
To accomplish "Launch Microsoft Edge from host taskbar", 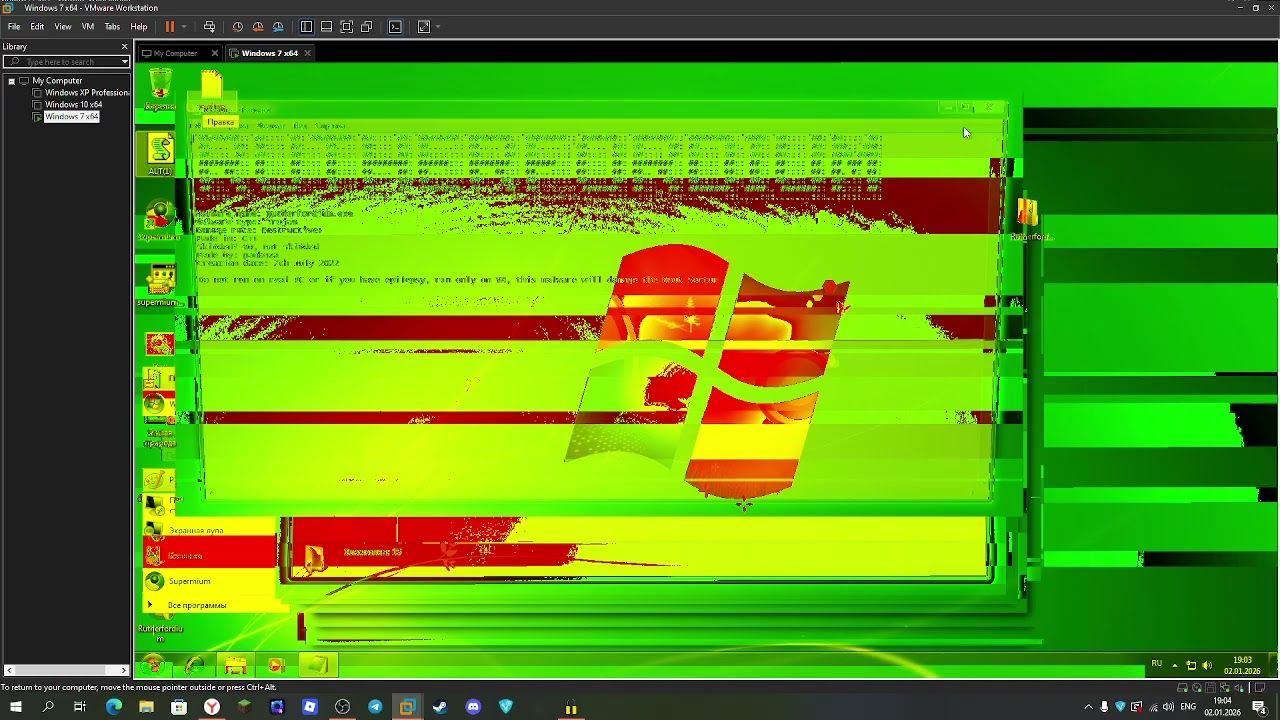I will [113, 707].
